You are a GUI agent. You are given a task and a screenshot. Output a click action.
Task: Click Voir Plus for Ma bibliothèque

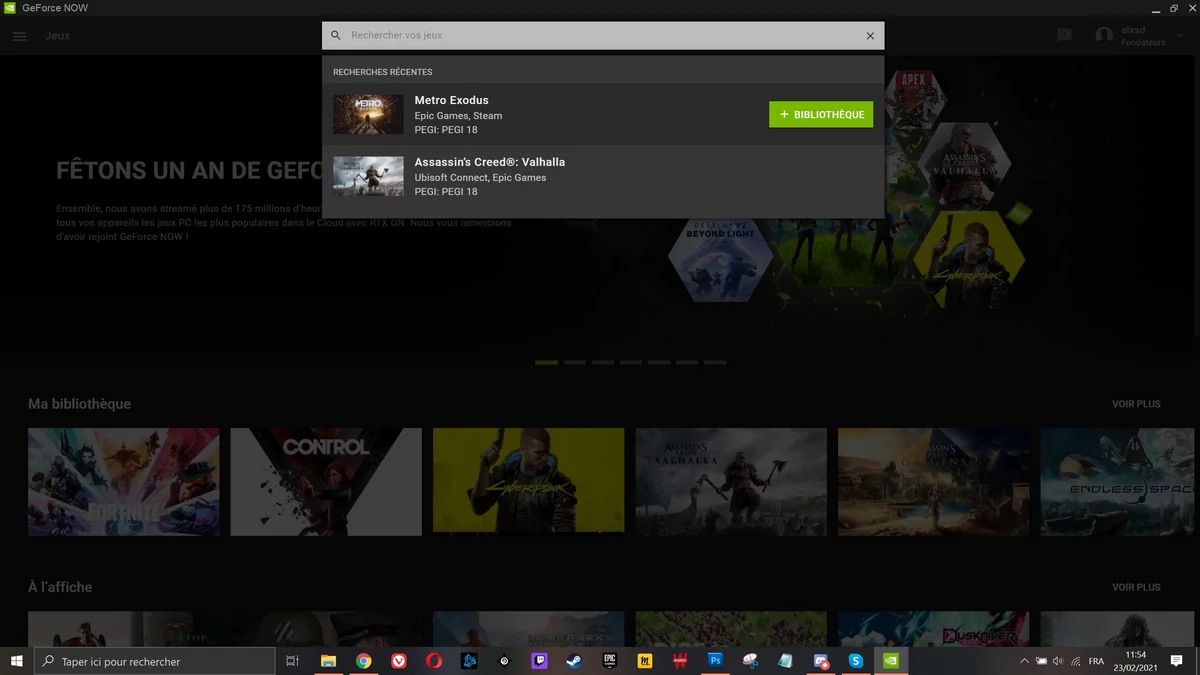1136,404
